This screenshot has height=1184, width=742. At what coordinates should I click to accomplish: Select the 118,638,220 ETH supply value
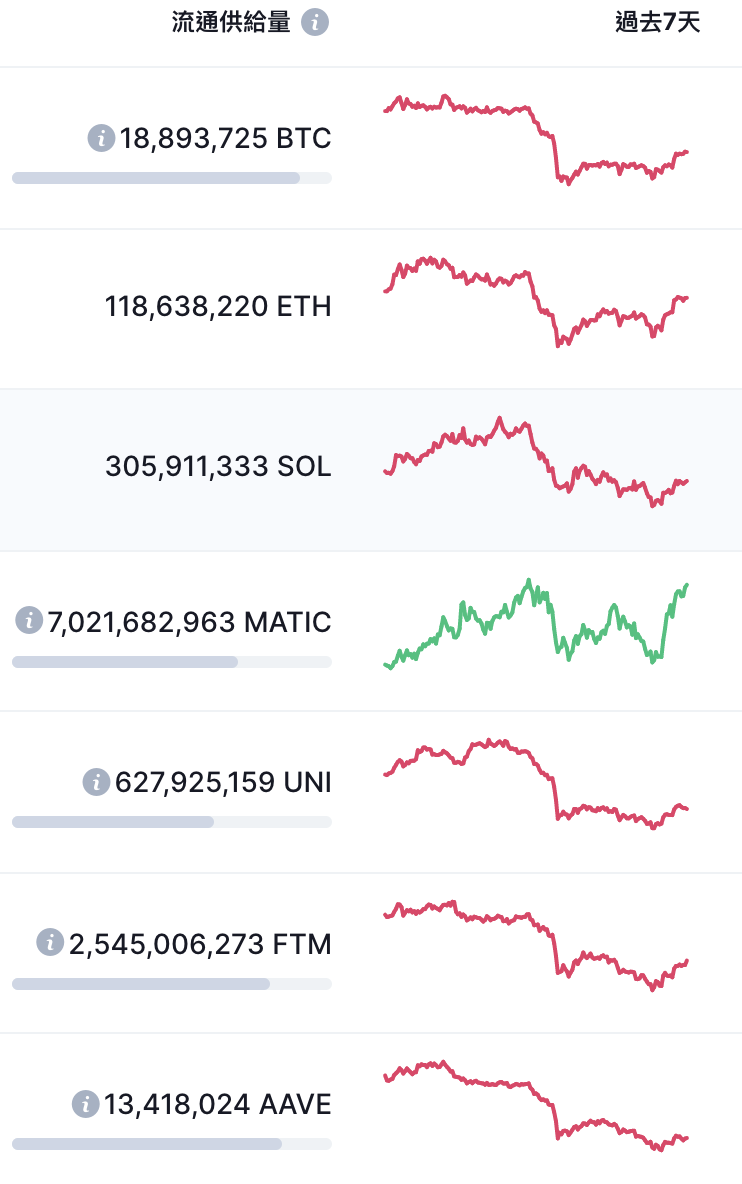[x=218, y=307]
